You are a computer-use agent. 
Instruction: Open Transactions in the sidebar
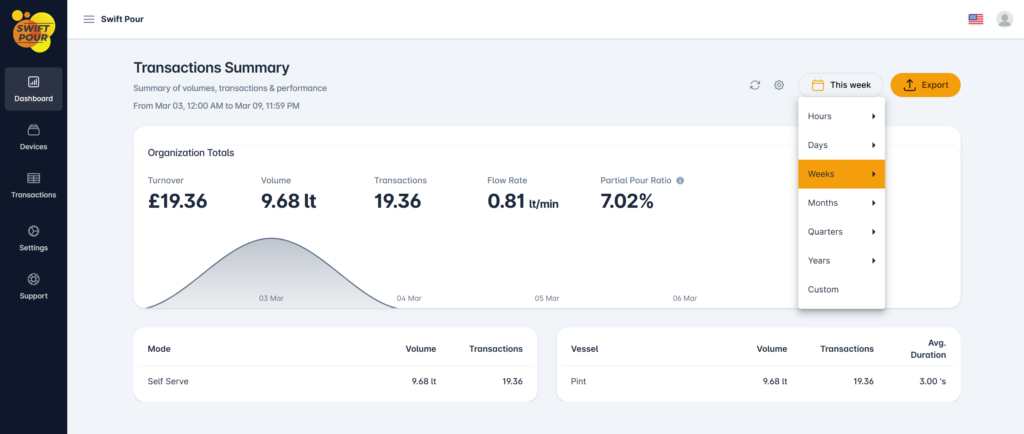click(x=33, y=185)
